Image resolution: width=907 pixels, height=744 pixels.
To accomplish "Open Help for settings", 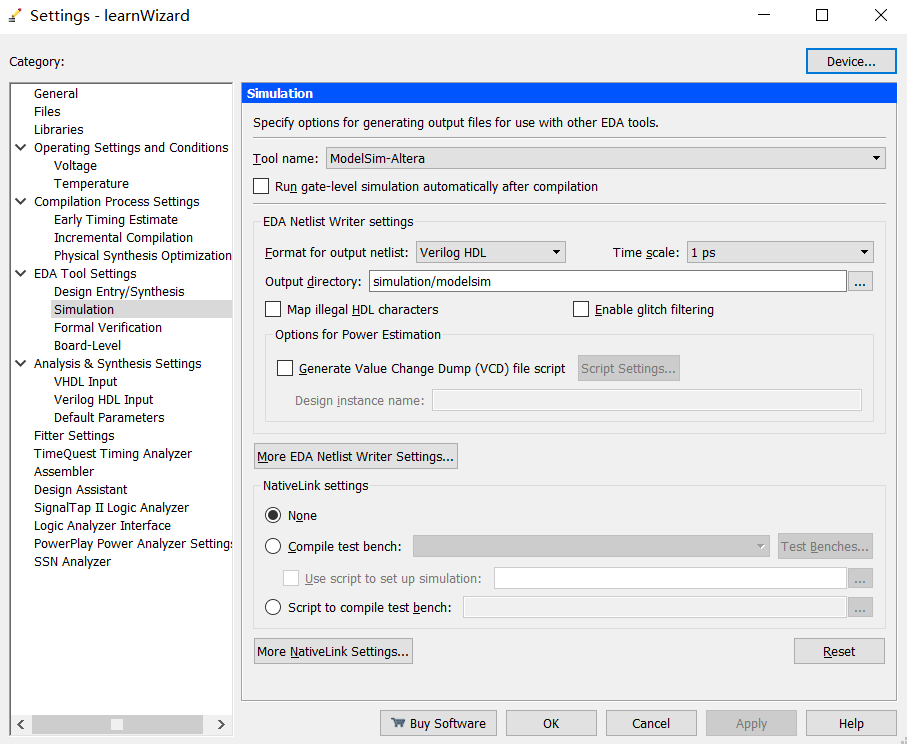I will point(851,723).
